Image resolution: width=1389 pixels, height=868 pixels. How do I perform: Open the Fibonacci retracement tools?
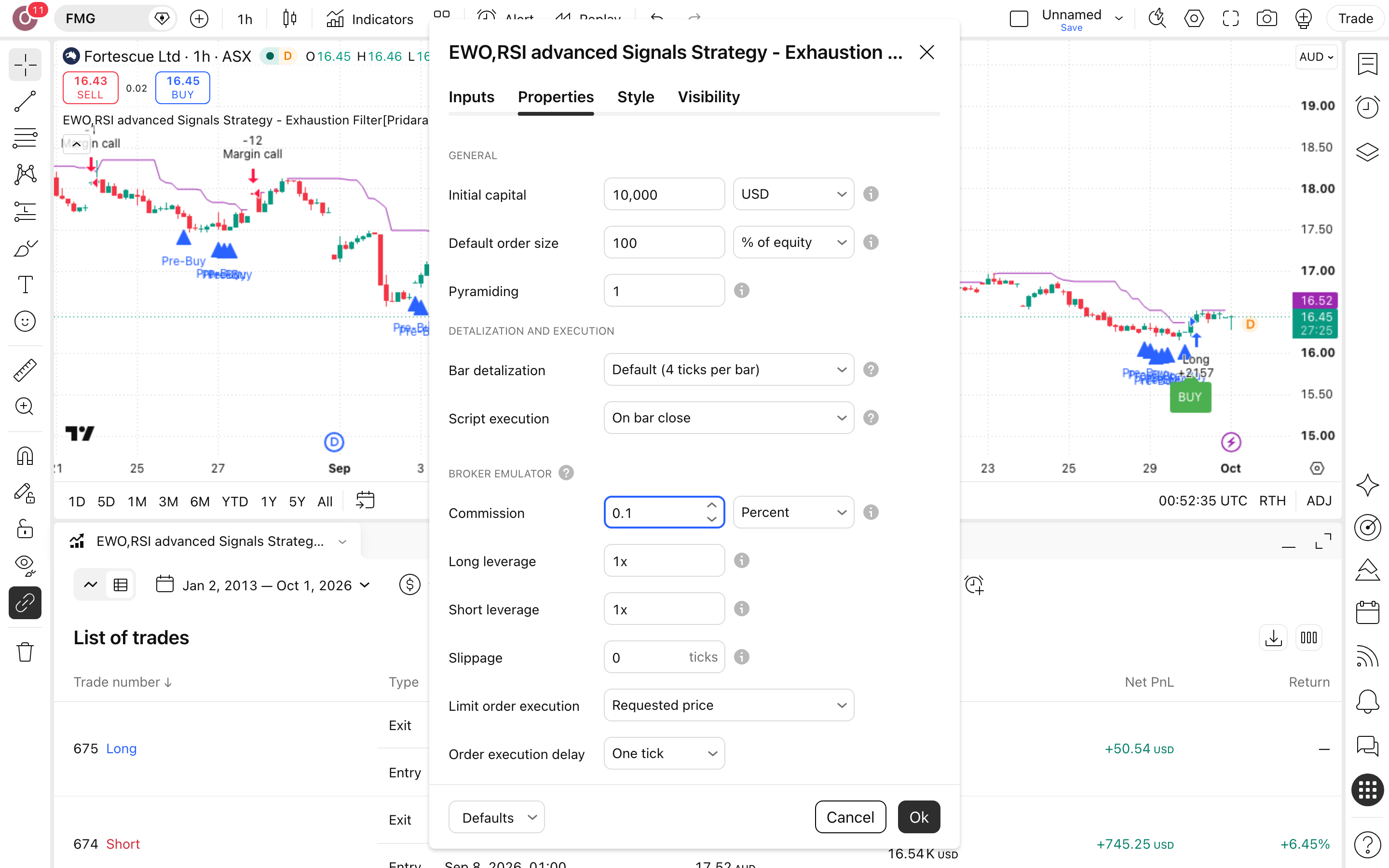25,138
